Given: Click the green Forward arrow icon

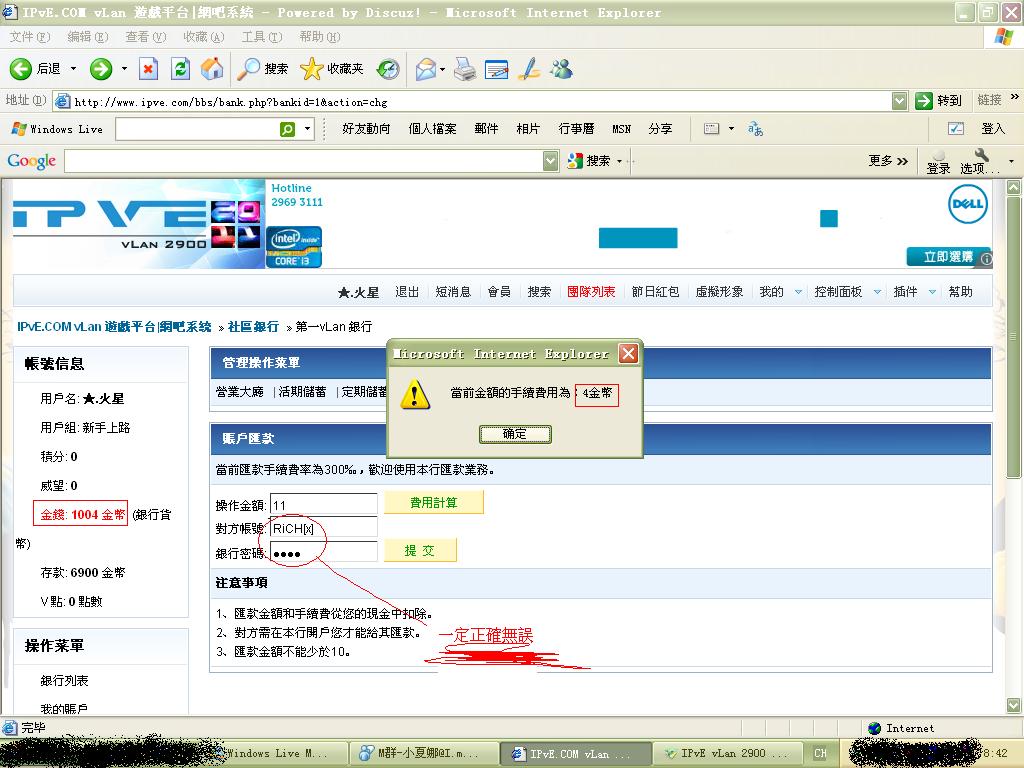Looking at the screenshot, I should click(100, 69).
